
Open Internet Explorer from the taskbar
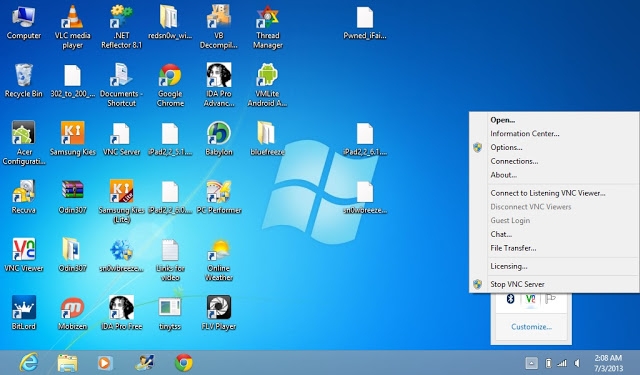[29, 362]
